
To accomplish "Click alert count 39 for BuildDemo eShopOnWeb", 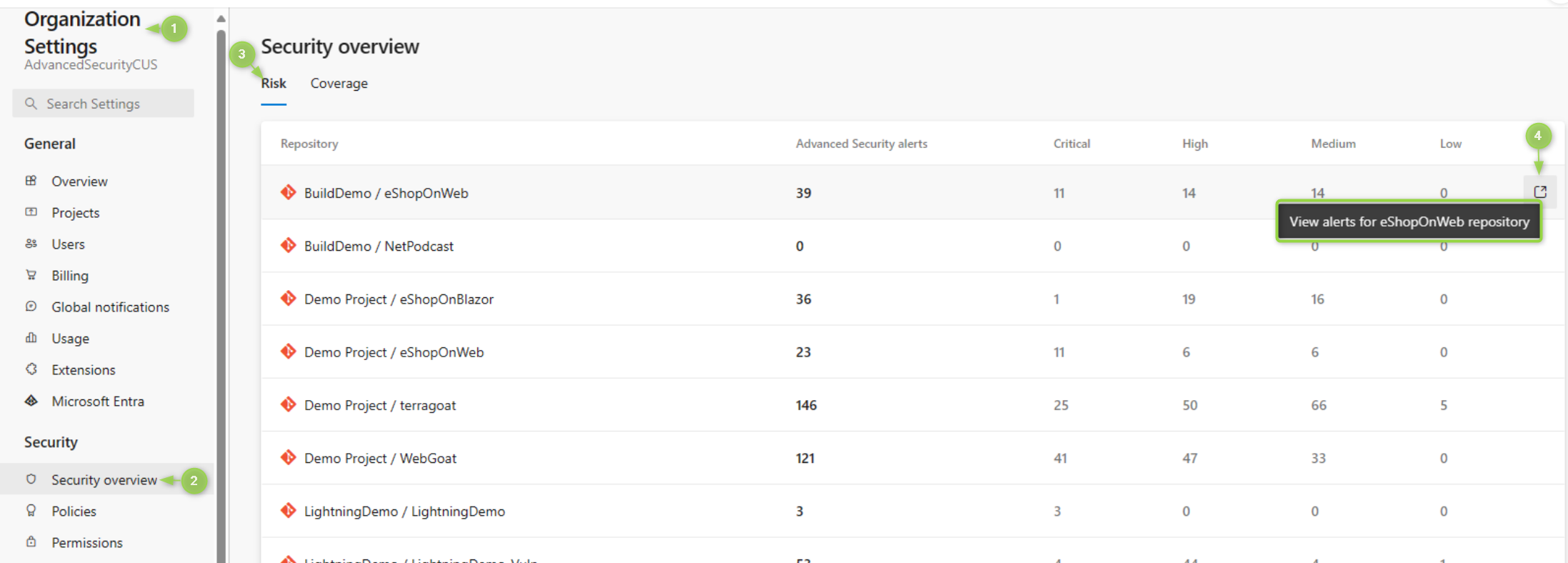I will point(804,193).
